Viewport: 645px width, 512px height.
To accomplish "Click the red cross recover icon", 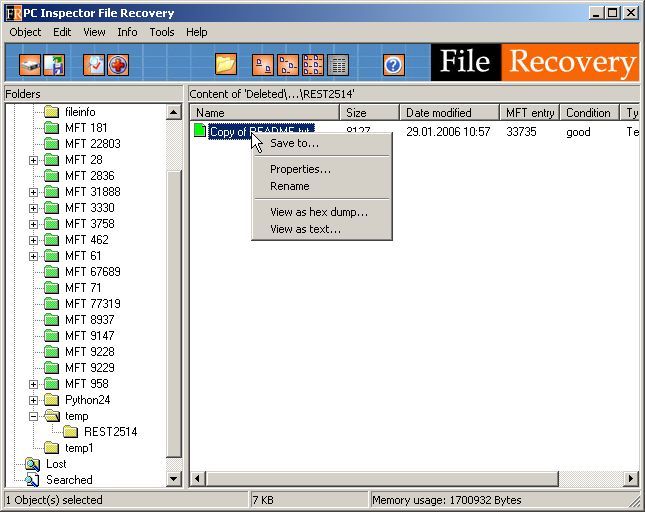I will pos(118,65).
